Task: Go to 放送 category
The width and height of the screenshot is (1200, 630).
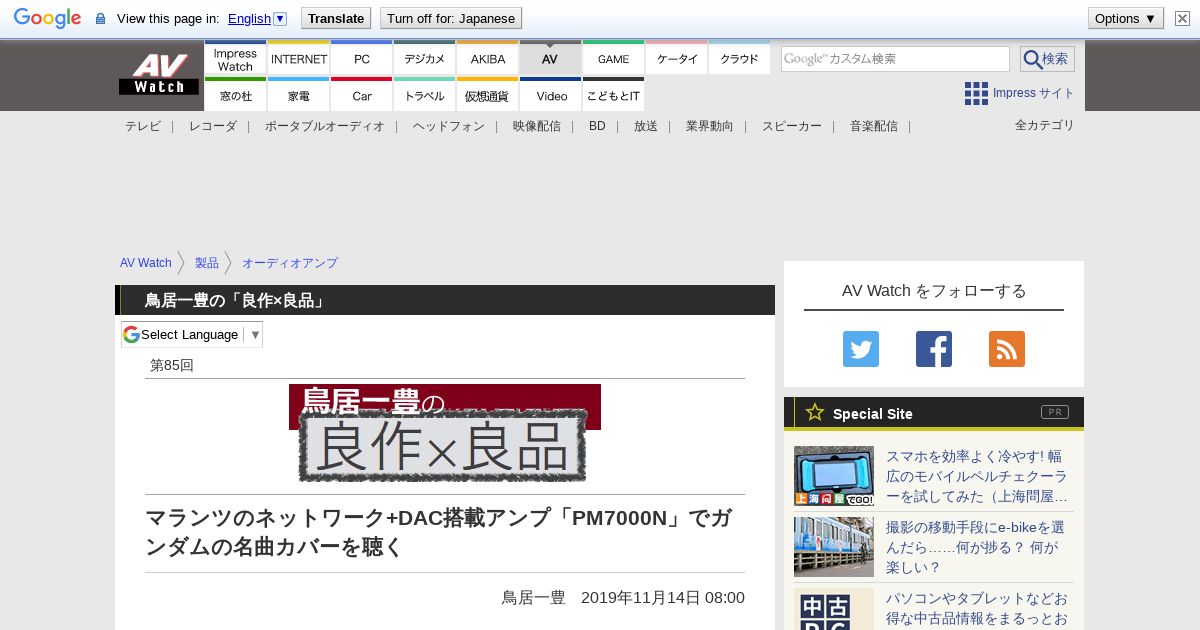Action: click(x=646, y=126)
